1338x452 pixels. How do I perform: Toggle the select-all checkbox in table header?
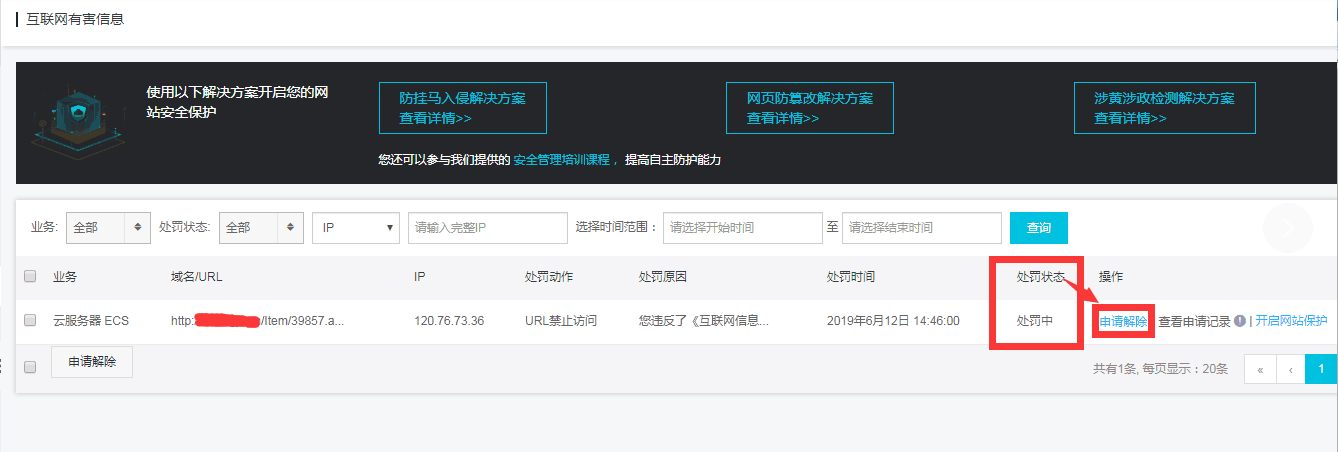pyautogui.click(x=30, y=276)
